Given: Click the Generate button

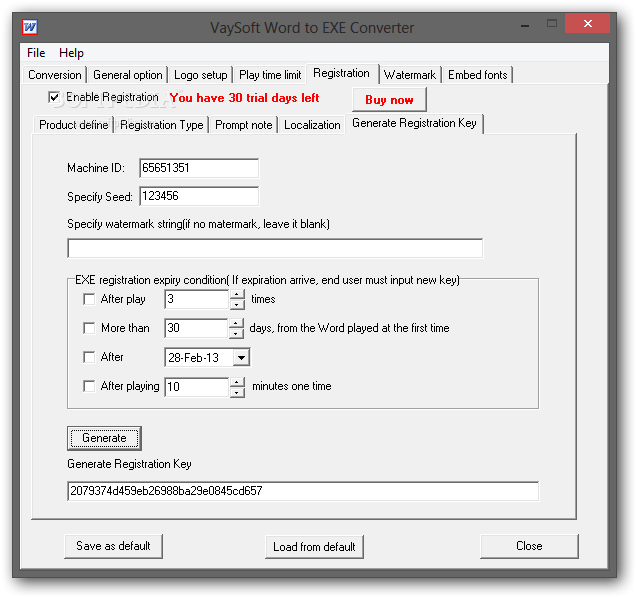Looking at the screenshot, I should 104,438.
